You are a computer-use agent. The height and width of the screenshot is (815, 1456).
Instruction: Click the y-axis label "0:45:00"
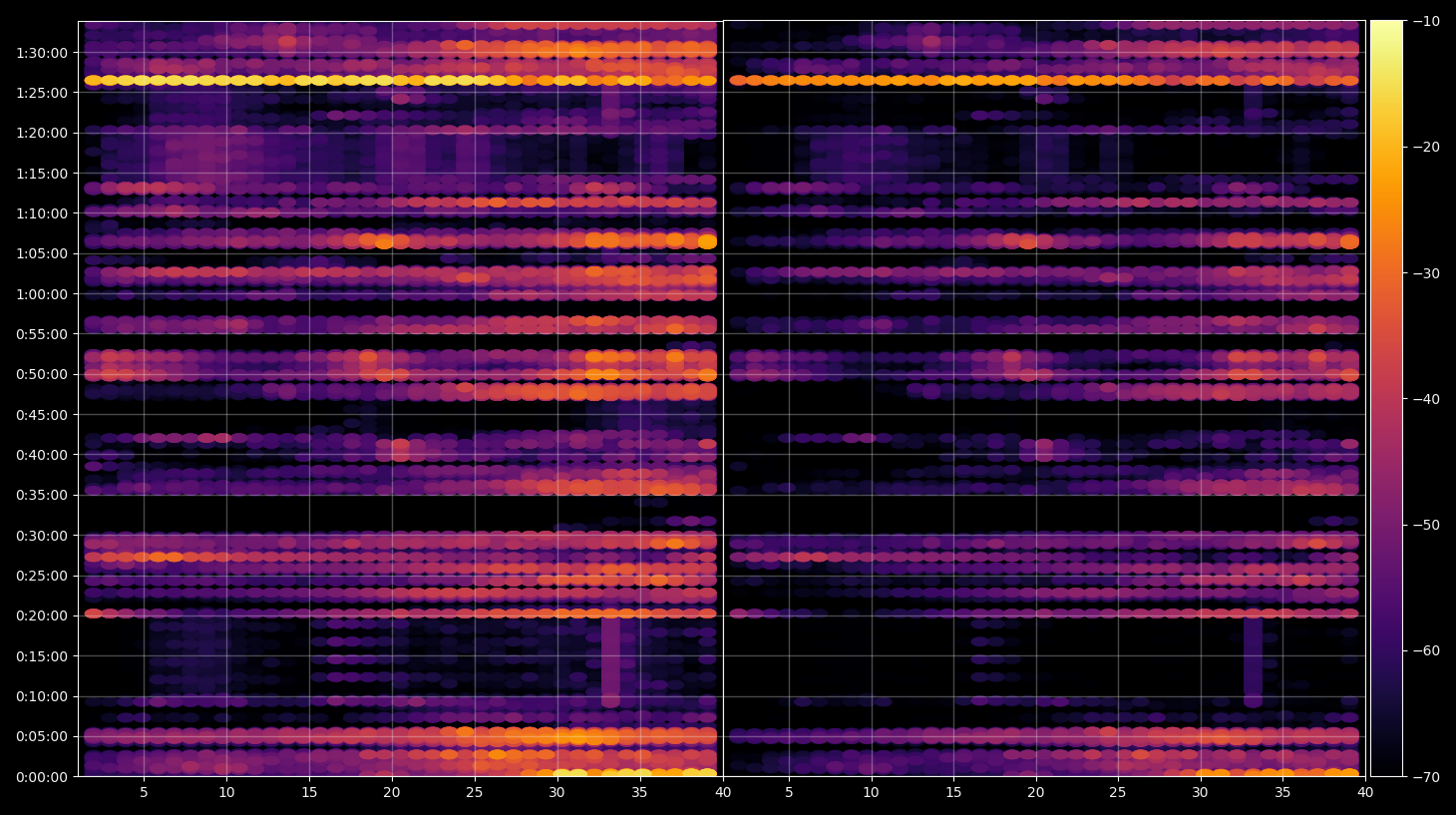(x=42, y=415)
